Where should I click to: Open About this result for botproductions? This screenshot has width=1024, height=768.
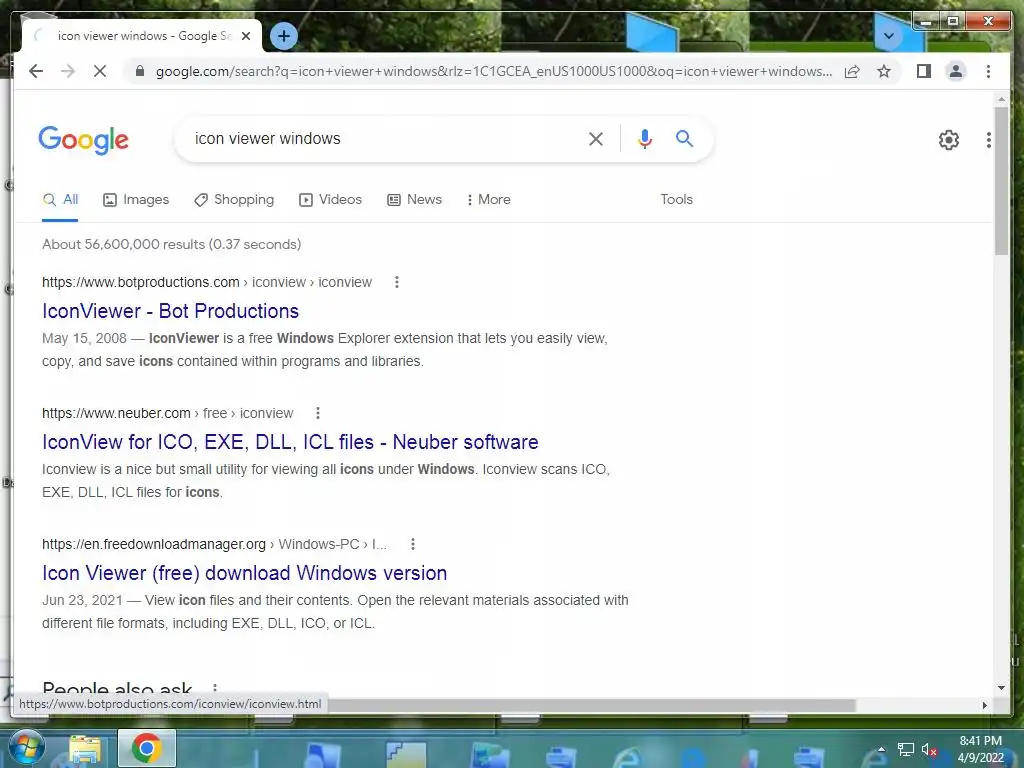coord(396,282)
